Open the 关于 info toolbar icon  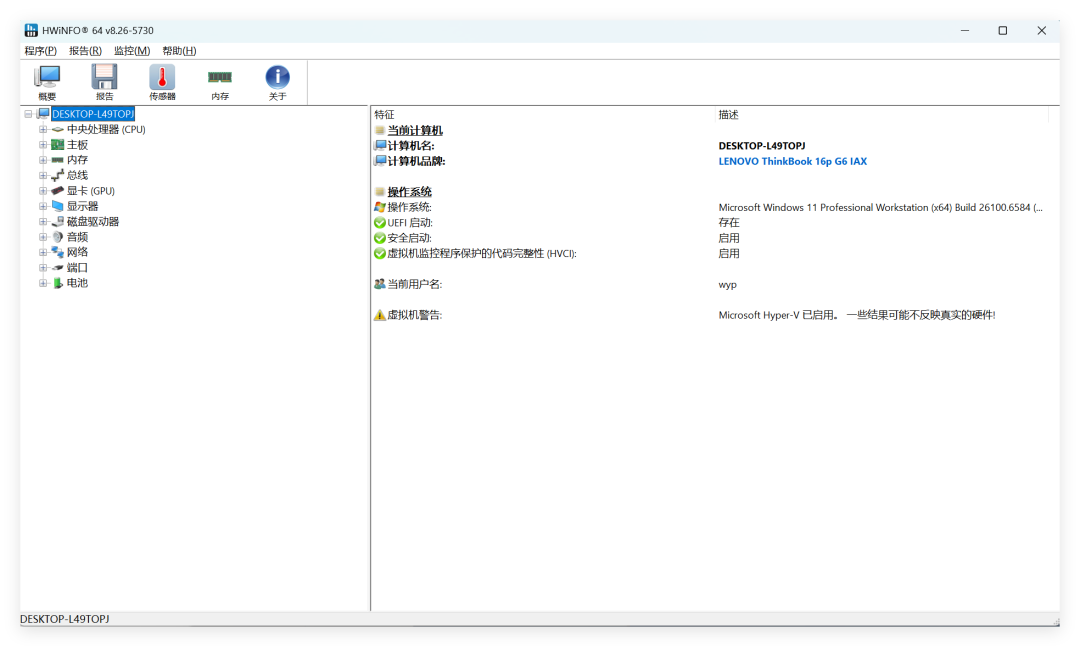278,82
